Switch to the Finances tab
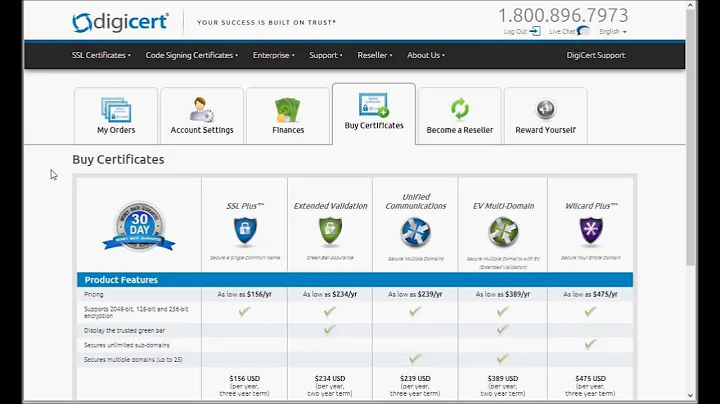 (x=288, y=116)
